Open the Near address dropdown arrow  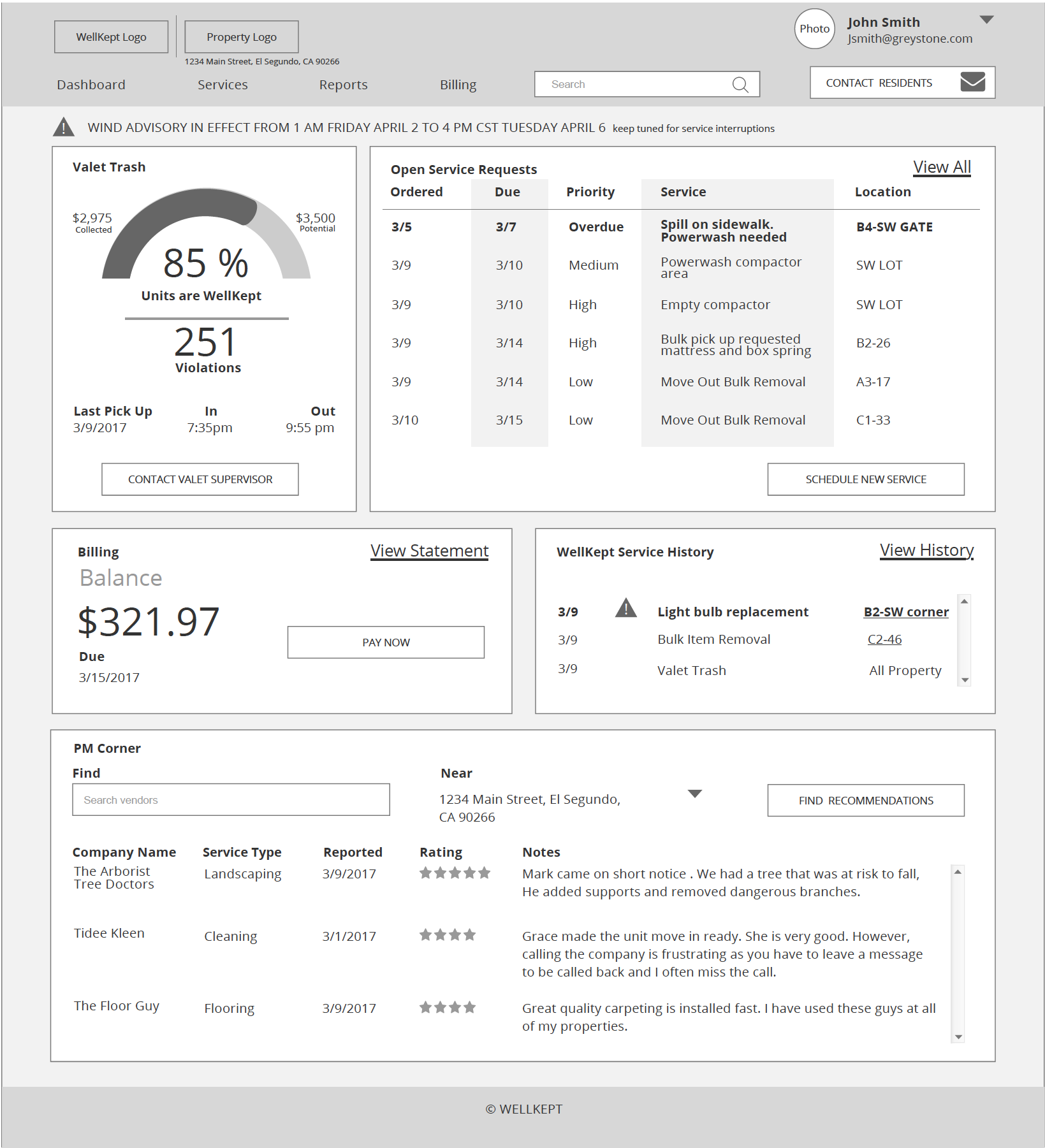pyautogui.click(x=695, y=794)
